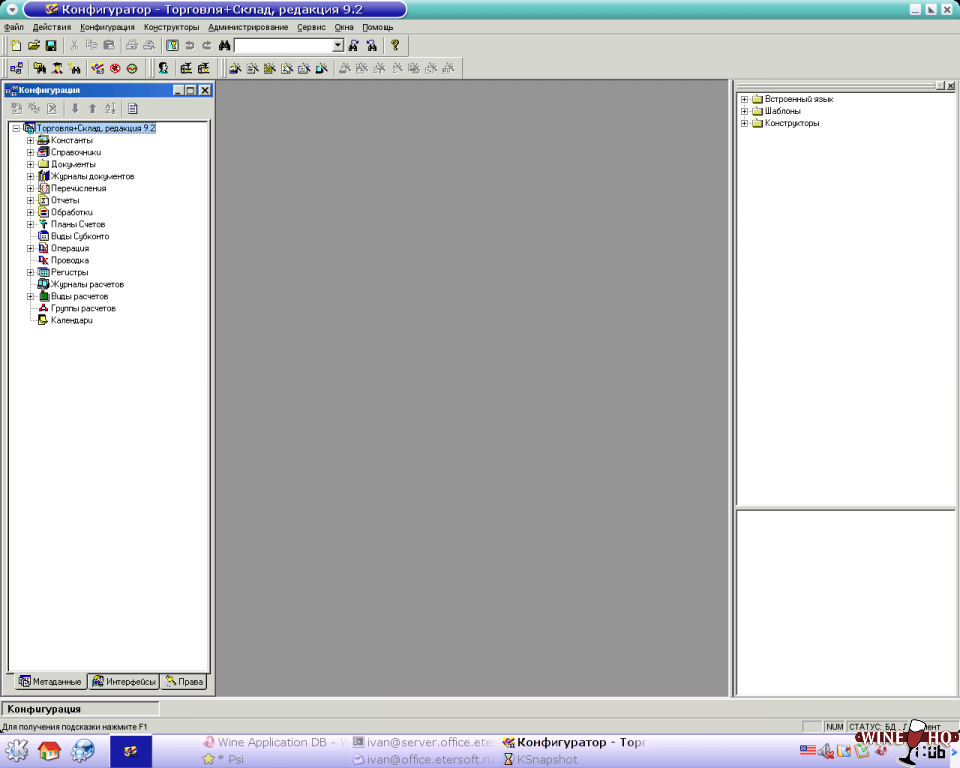The width and height of the screenshot is (960, 768).
Task: Click the Open configuration tree icon in second toolbar
Action: click(x=17, y=69)
